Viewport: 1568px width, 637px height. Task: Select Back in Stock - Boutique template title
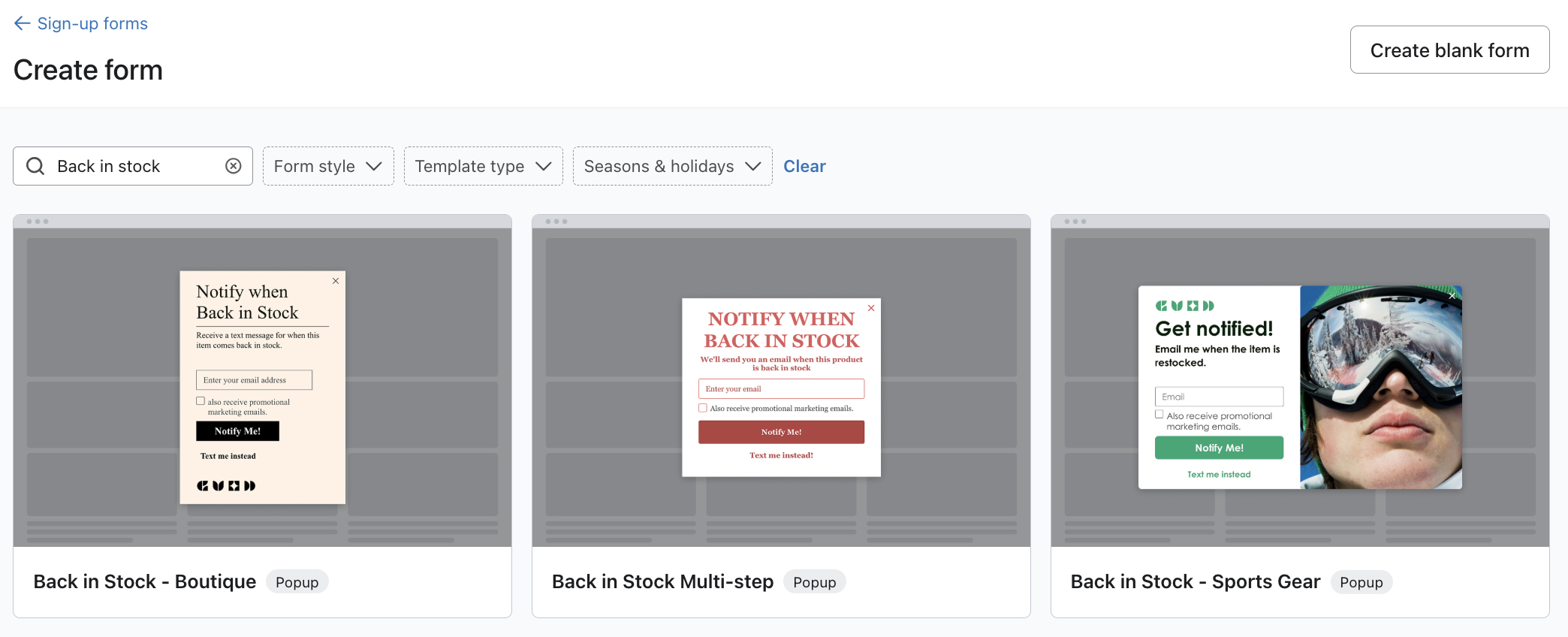click(x=145, y=581)
